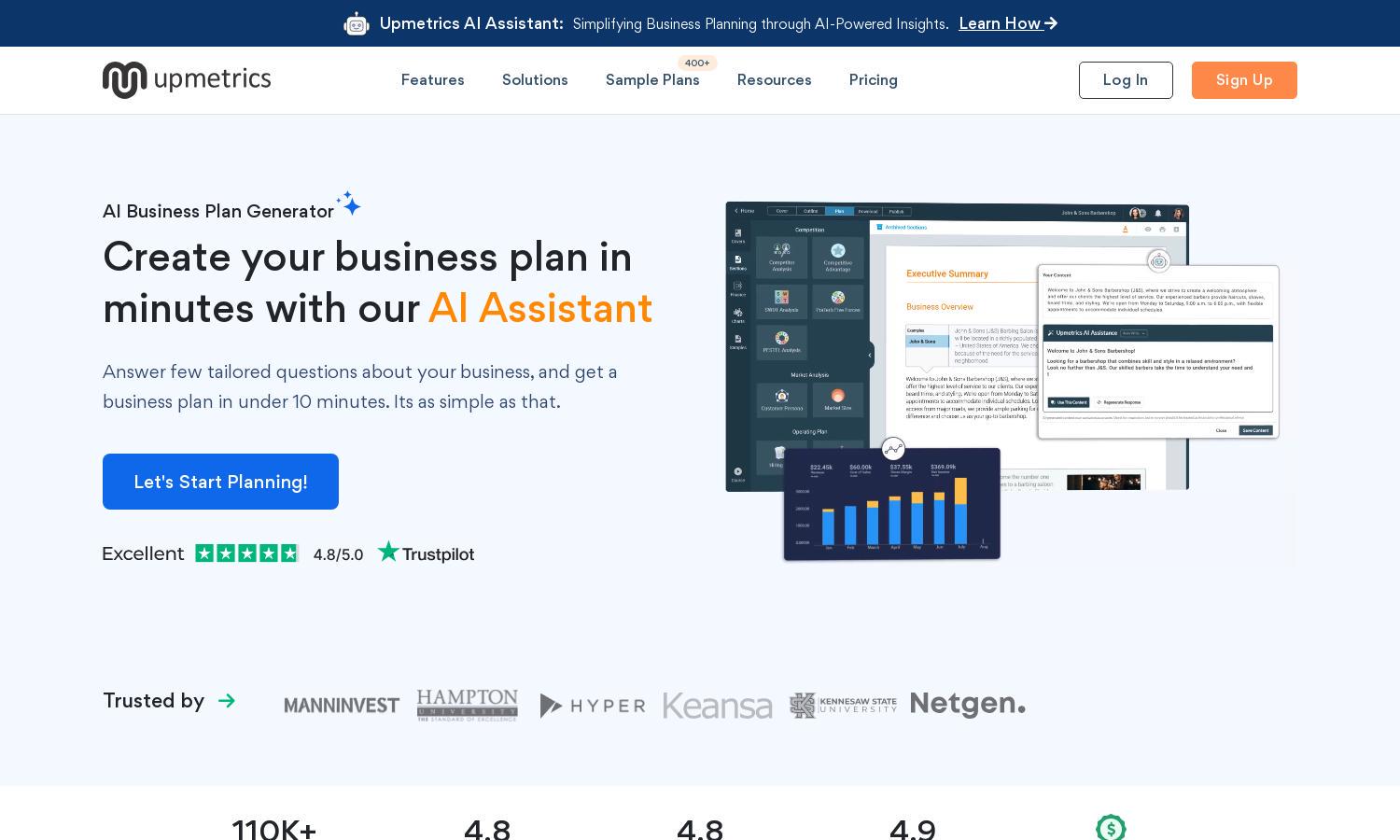
Task: Click the orange Sign Up button
Action: pyautogui.click(x=1244, y=80)
